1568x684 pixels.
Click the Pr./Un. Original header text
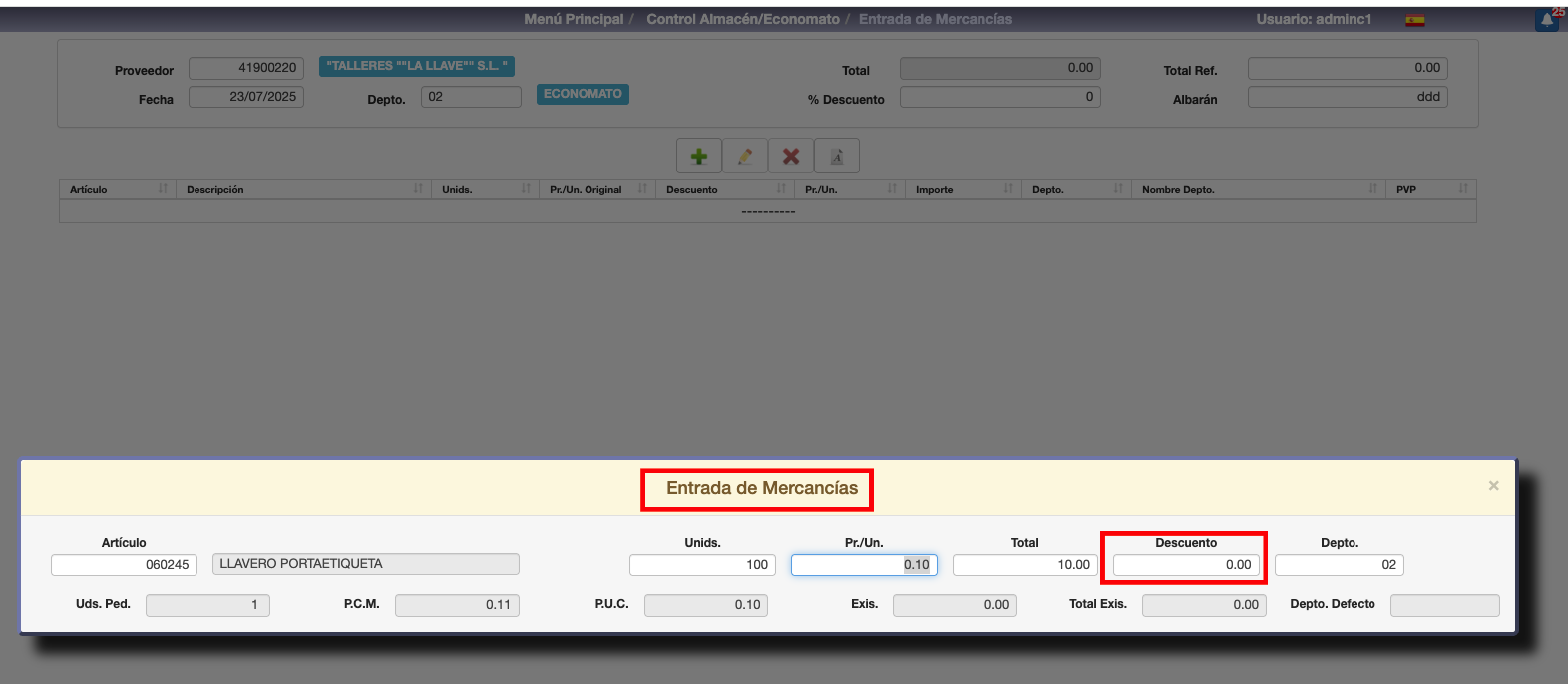point(586,189)
